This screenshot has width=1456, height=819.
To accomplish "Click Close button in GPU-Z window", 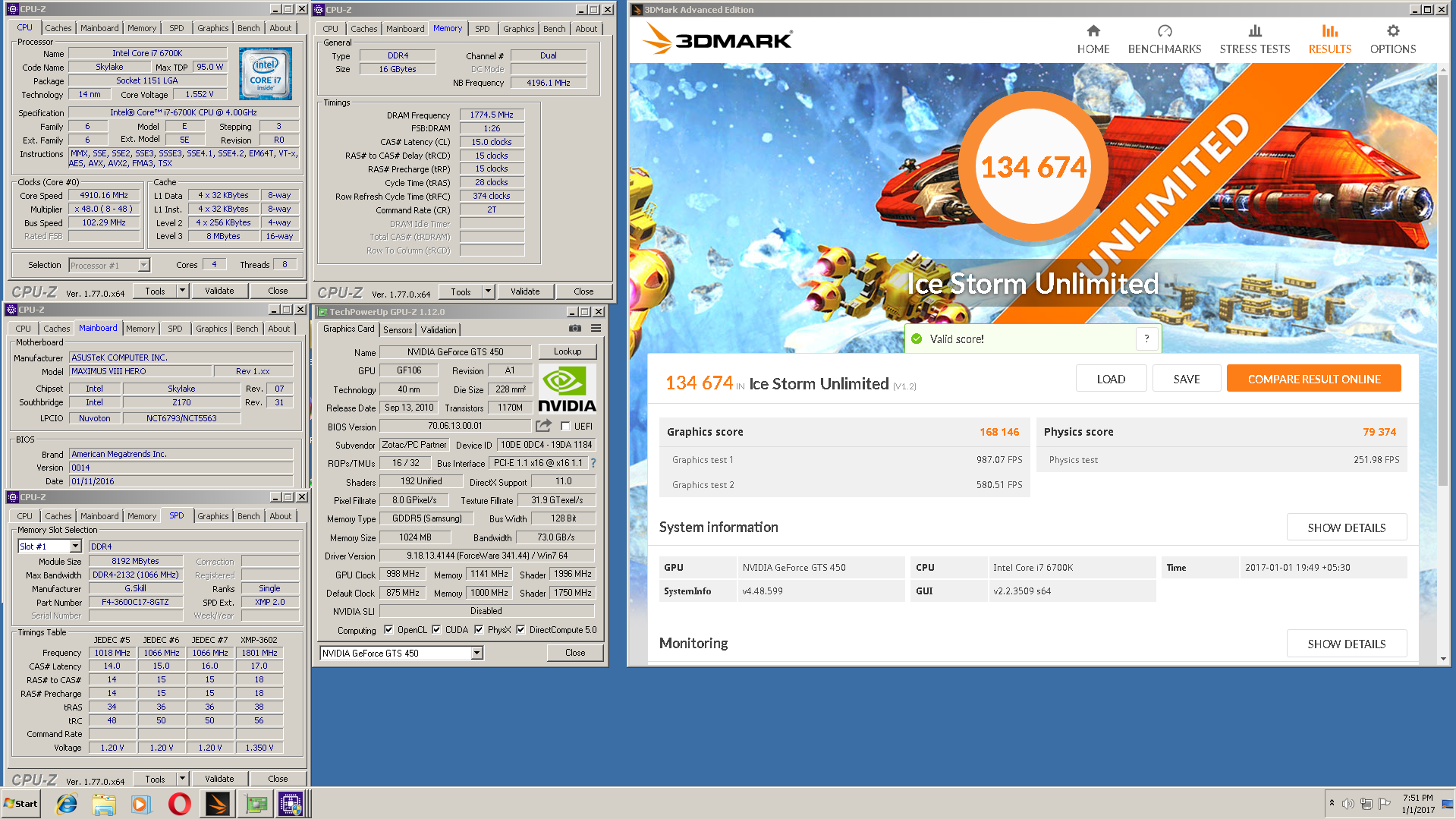I will (575, 653).
